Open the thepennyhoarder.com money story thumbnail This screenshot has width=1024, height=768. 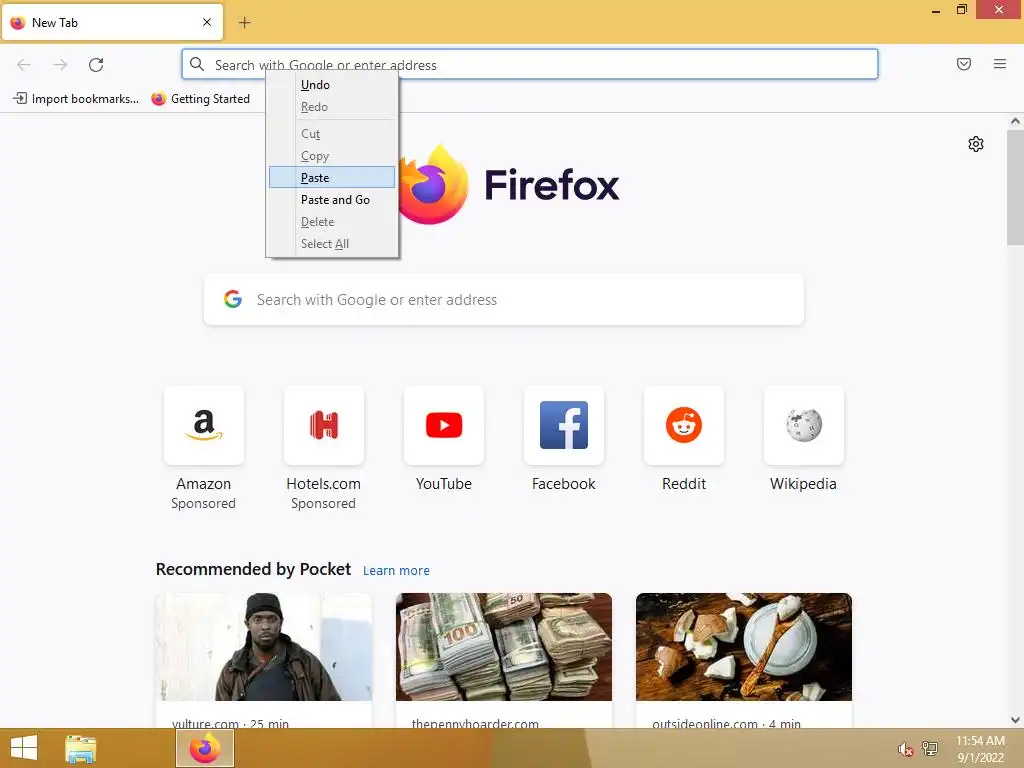504,647
